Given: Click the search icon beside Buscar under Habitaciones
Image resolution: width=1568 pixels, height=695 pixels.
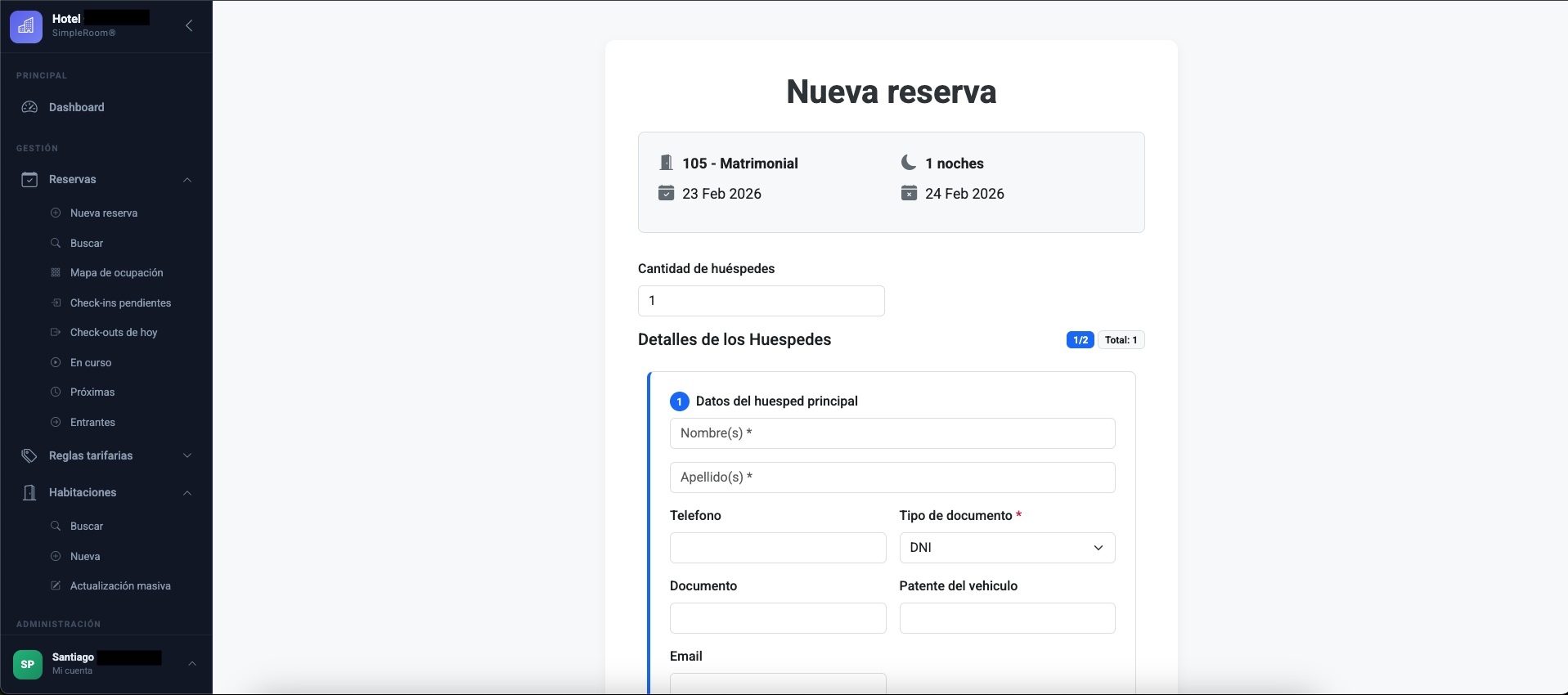Looking at the screenshot, I should click(x=56, y=526).
